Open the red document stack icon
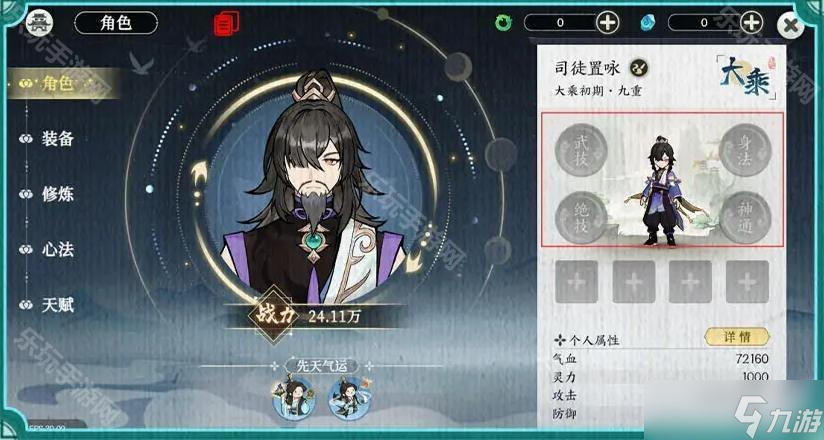This screenshot has width=824, height=440. (226, 24)
